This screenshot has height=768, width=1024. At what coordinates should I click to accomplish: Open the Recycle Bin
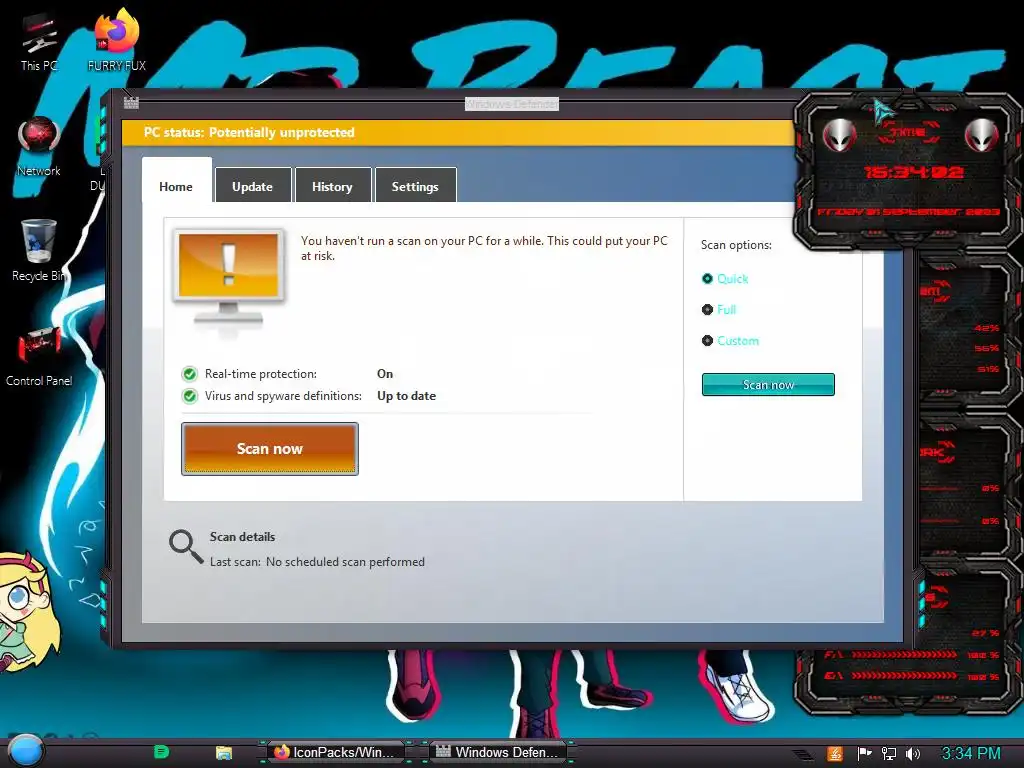tap(39, 251)
